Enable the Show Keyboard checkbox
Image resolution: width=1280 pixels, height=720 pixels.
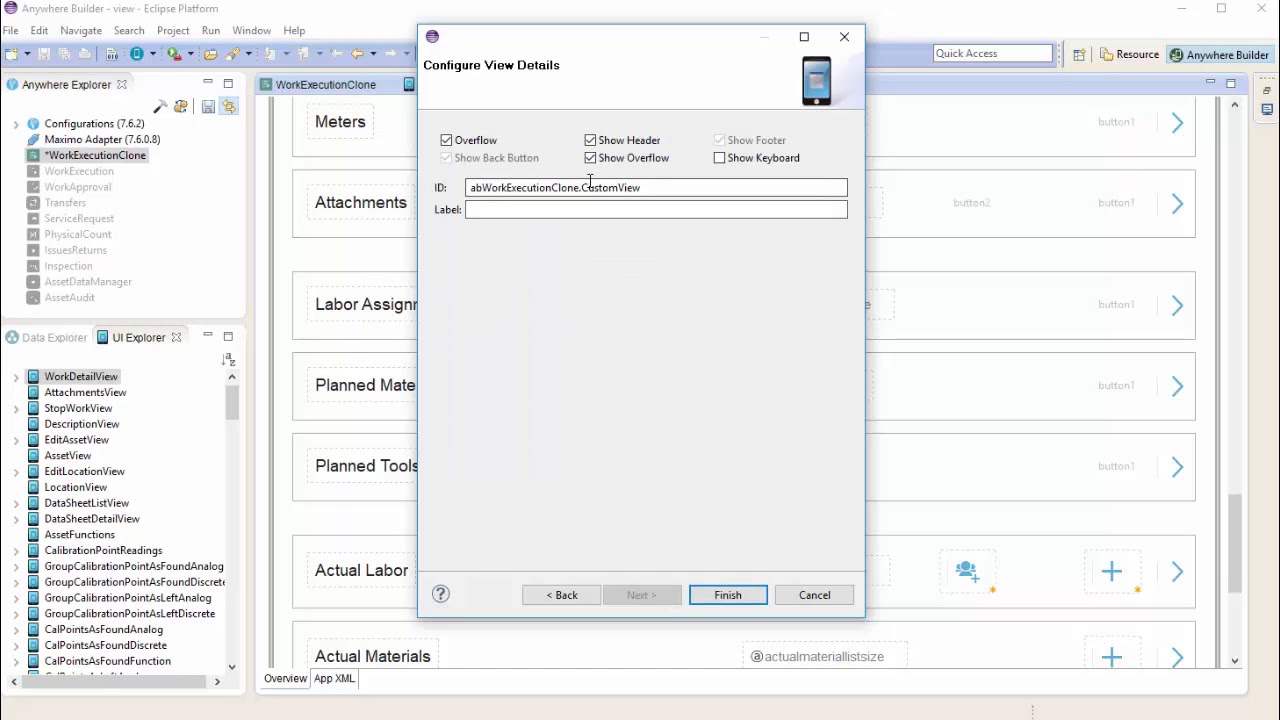point(719,158)
